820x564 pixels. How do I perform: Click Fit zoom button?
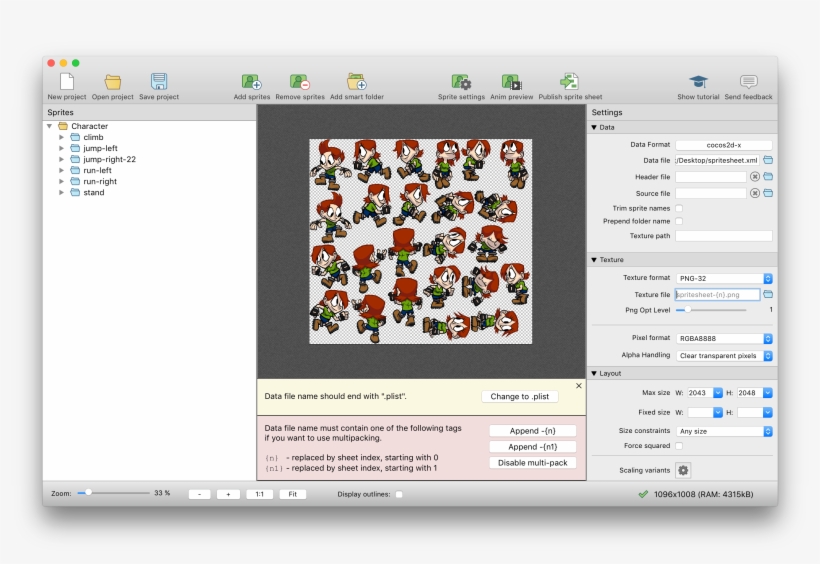point(292,494)
